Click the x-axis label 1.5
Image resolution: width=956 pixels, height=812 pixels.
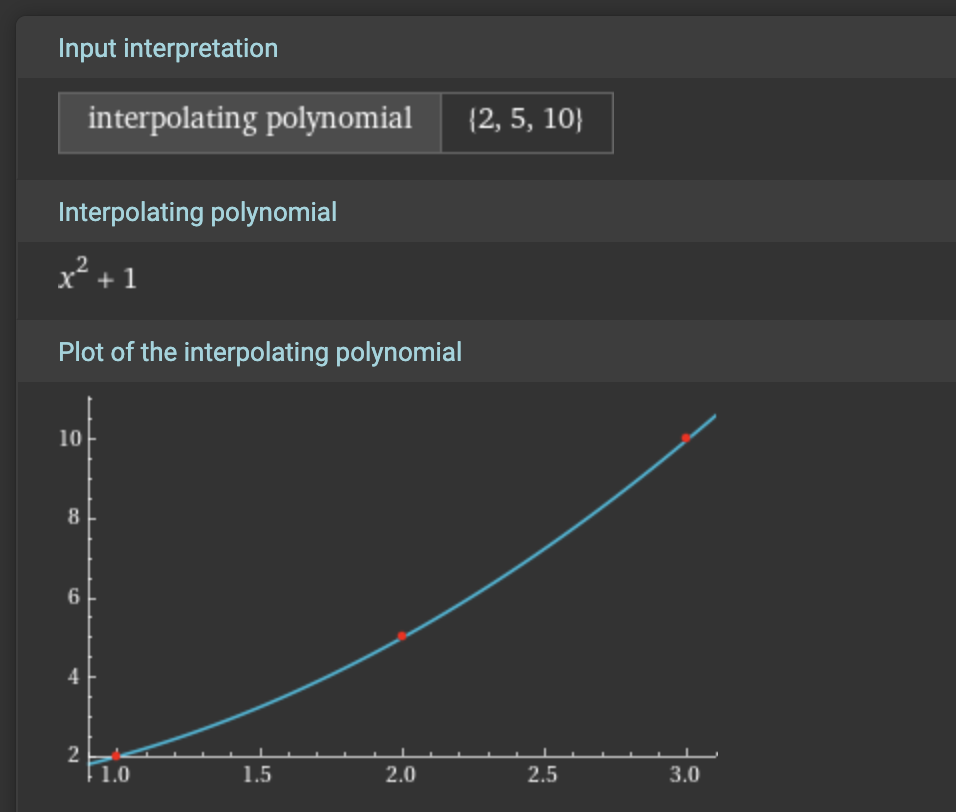(260, 776)
